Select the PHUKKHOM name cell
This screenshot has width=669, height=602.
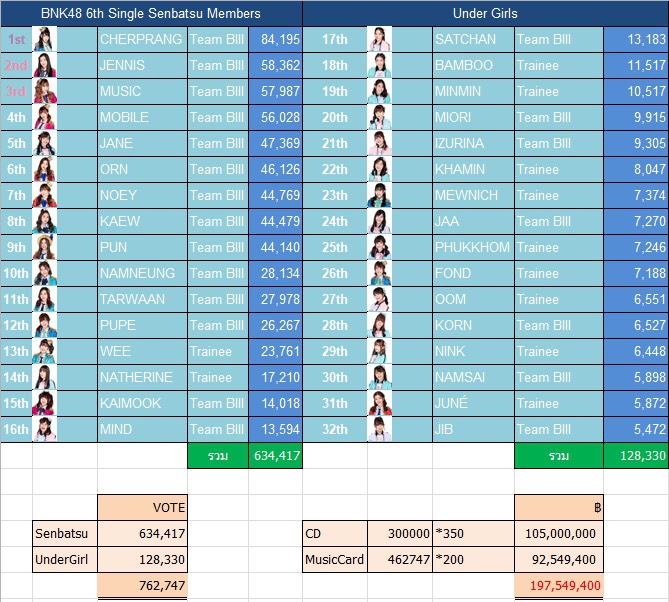coord(473,247)
